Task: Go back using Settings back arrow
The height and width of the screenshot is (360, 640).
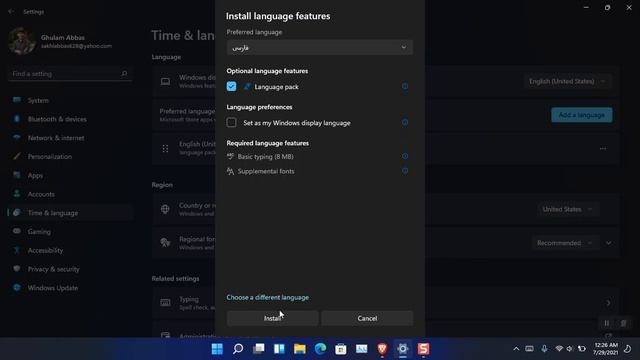Action: click(11, 12)
